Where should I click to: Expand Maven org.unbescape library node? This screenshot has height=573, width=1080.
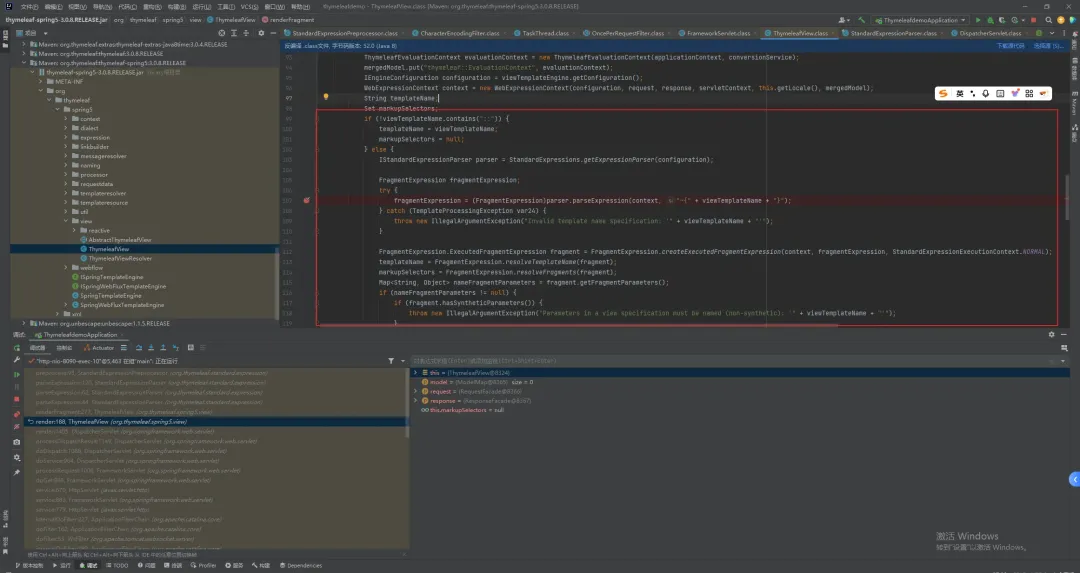pos(24,323)
